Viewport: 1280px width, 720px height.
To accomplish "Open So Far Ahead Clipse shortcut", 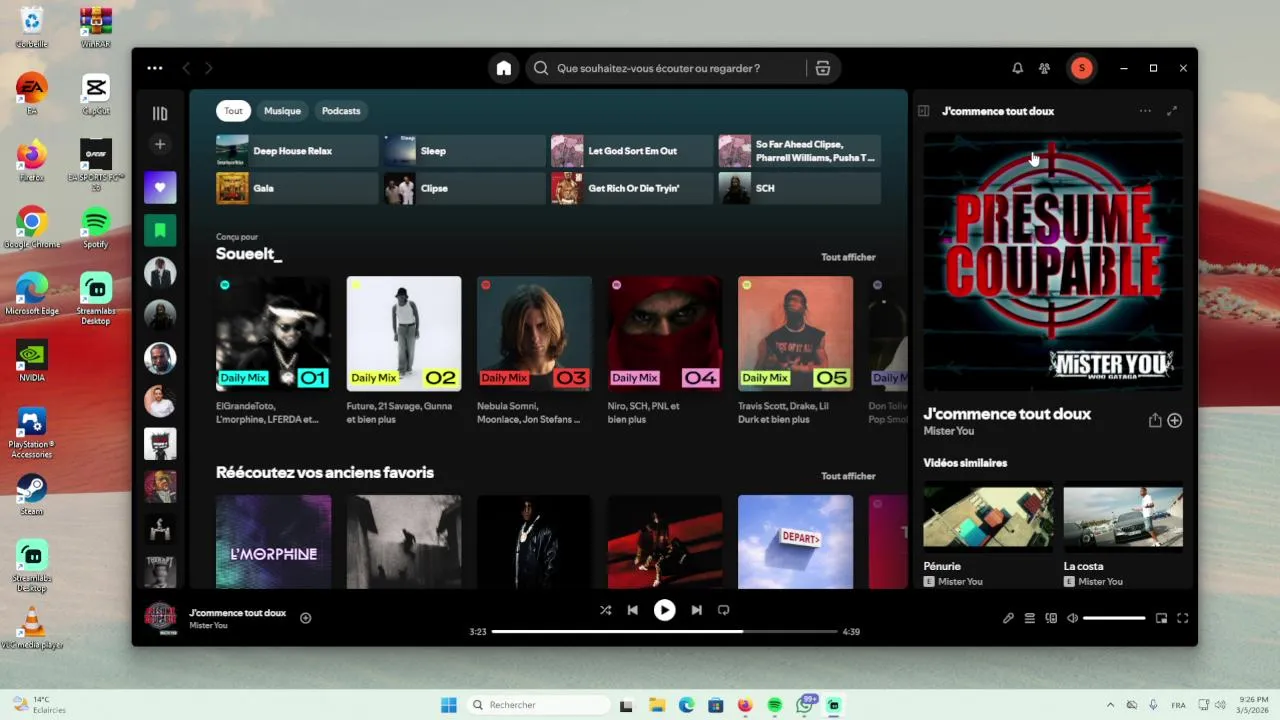I will [x=800, y=151].
